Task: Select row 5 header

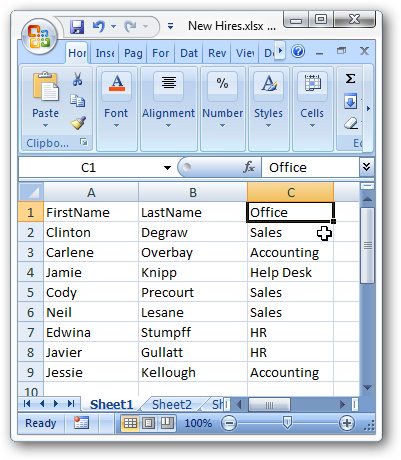Action: click(30, 292)
